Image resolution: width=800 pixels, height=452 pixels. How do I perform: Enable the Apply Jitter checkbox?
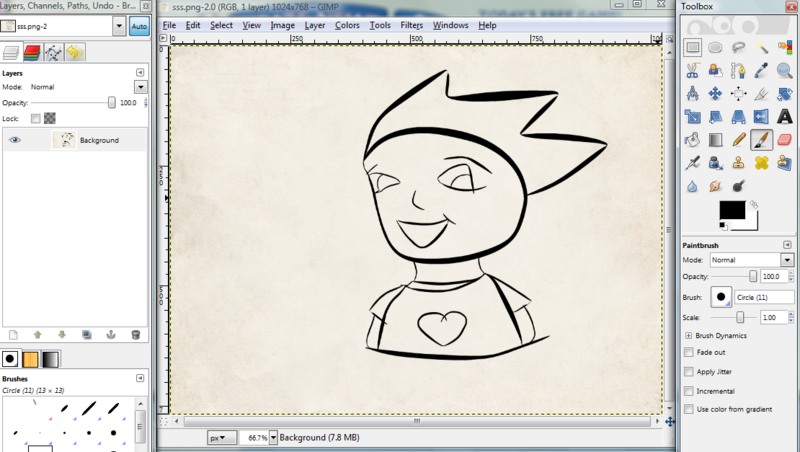coord(688,371)
